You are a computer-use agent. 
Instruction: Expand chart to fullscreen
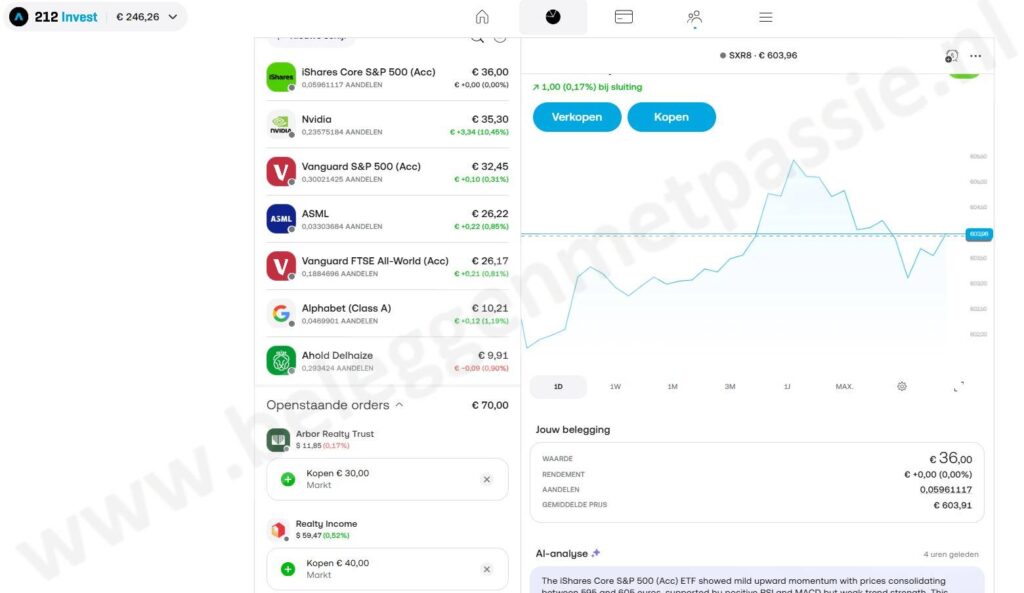tap(958, 387)
